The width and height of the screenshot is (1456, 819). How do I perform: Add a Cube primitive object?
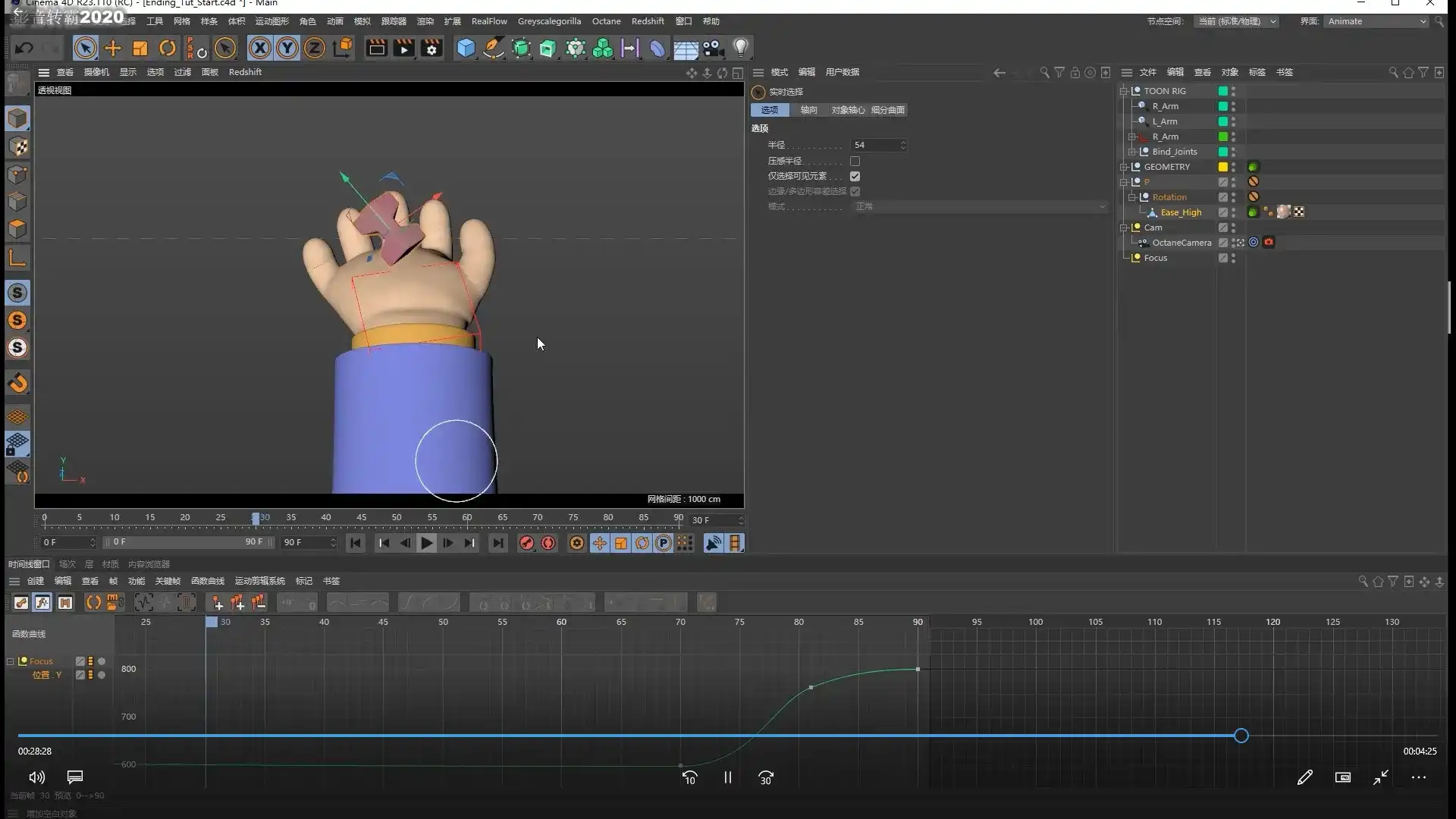(x=466, y=49)
